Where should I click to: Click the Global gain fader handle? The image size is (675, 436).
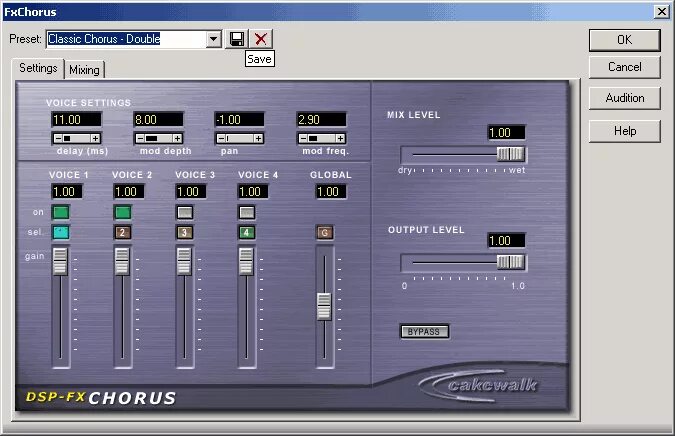click(324, 306)
